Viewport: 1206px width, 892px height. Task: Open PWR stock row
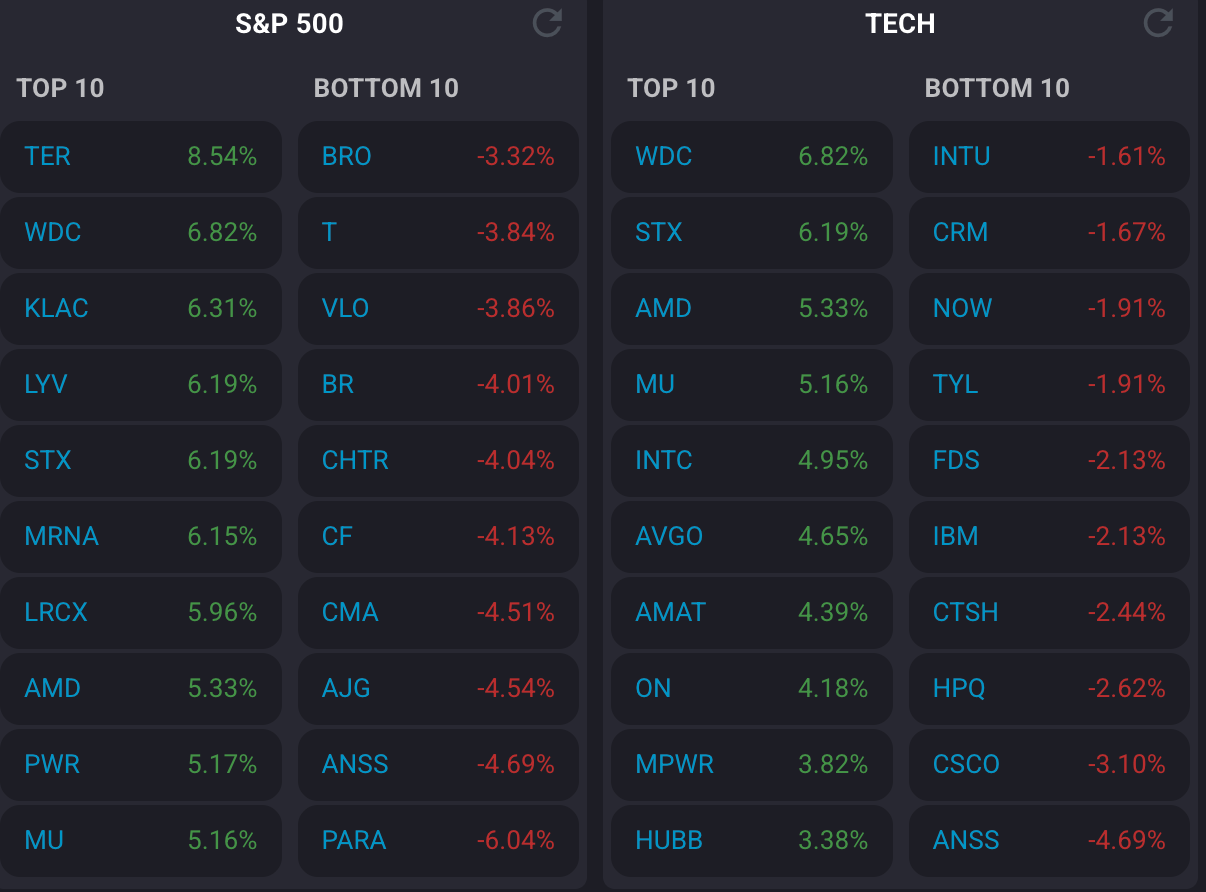[53, 765]
